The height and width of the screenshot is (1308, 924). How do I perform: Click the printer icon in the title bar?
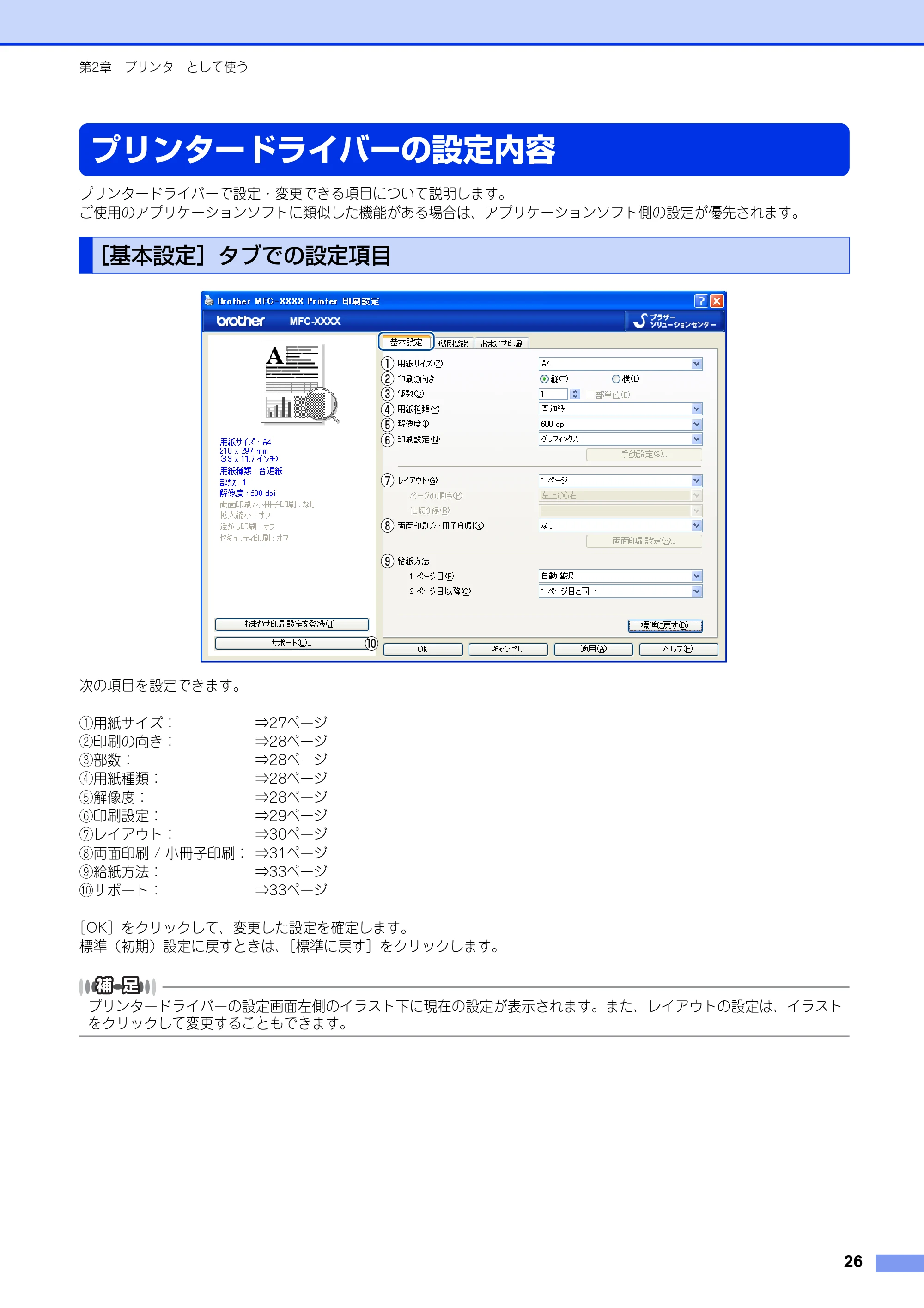coord(208,301)
